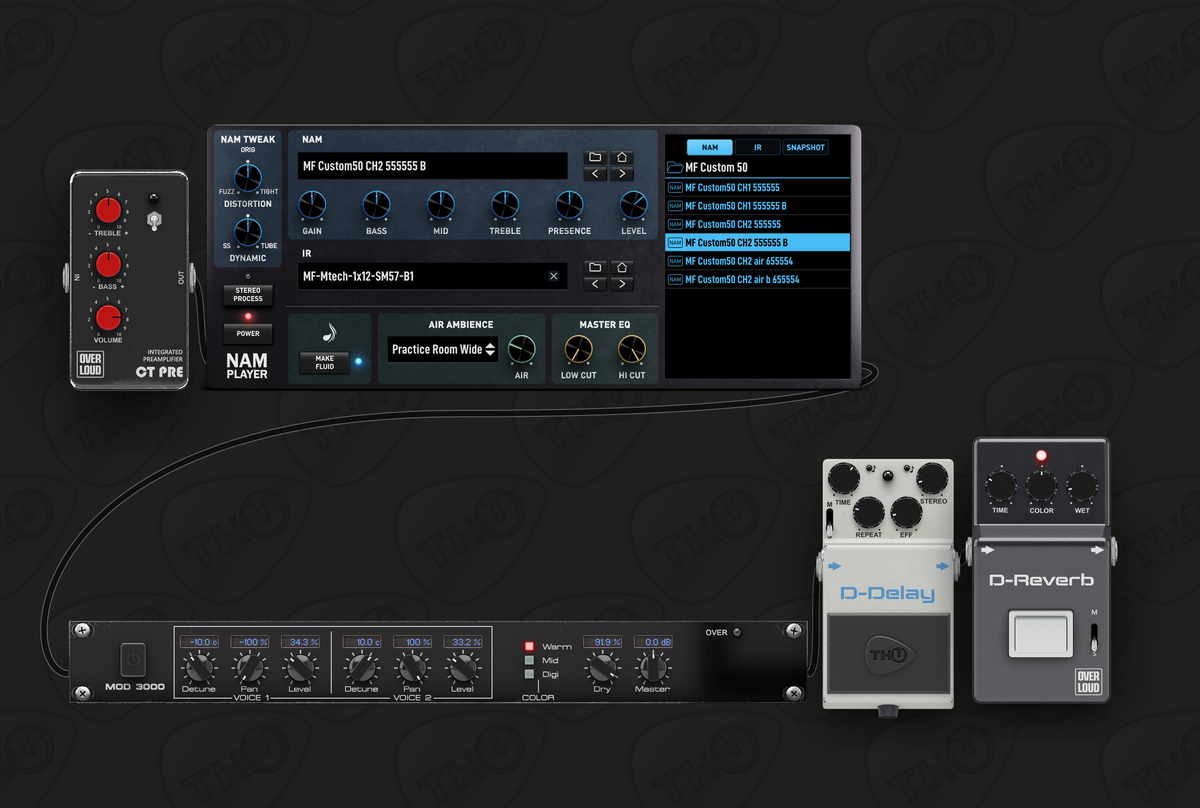Flip the CT PRE toggle switch
The image size is (1200, 808).
[x=154, y=221]
